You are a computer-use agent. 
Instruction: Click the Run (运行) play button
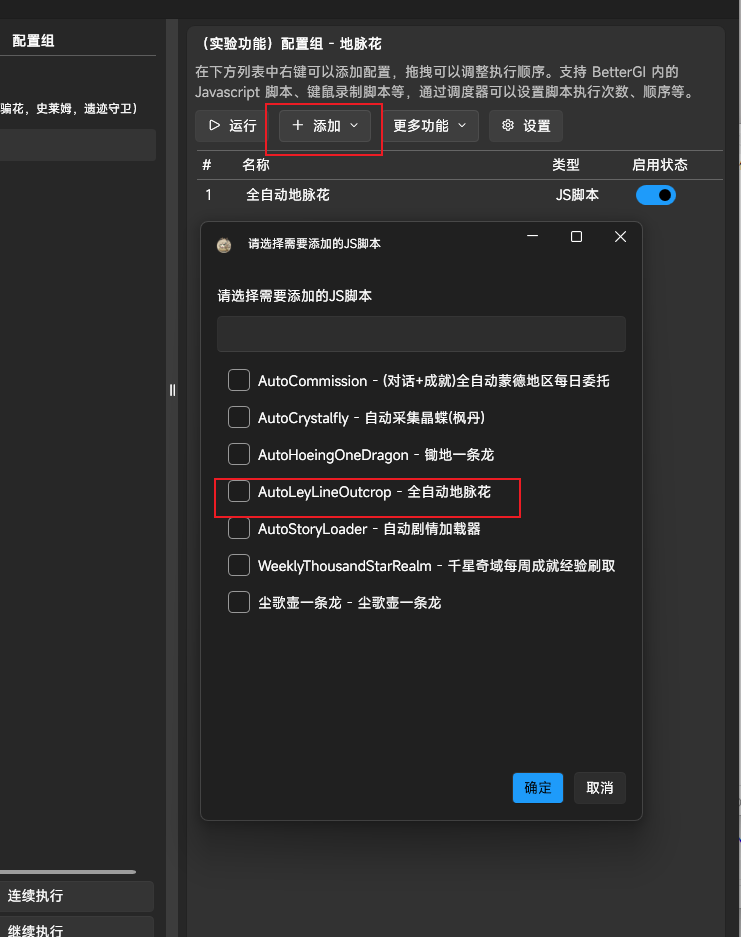232,126
